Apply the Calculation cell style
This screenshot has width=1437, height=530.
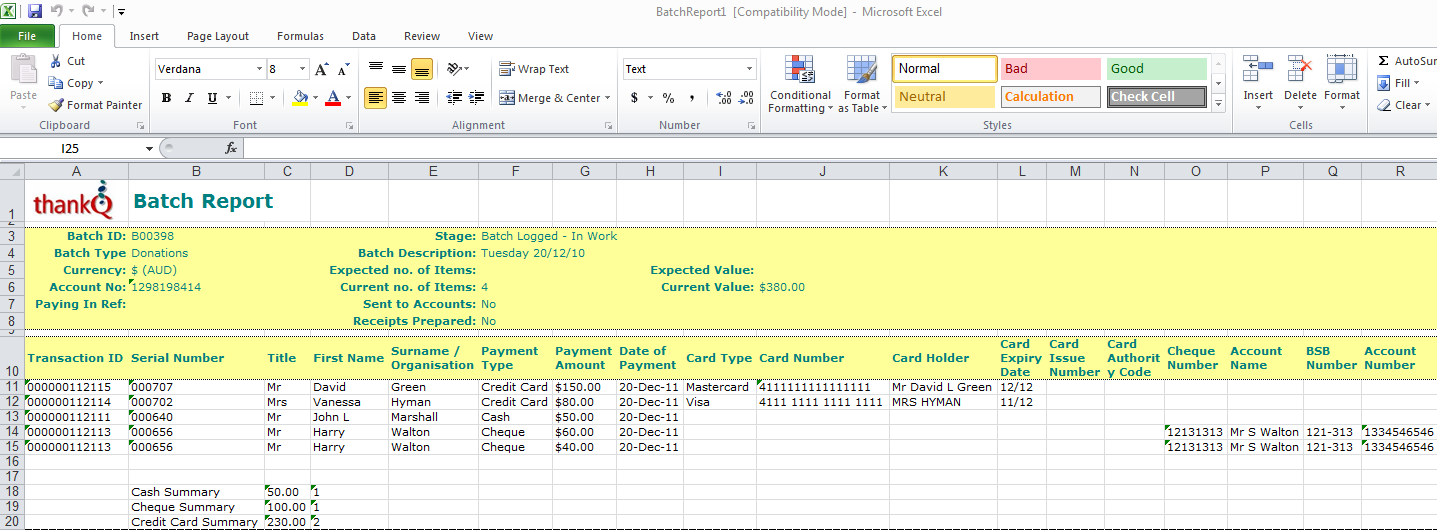pyautogui.click(x=1050, y=97)
